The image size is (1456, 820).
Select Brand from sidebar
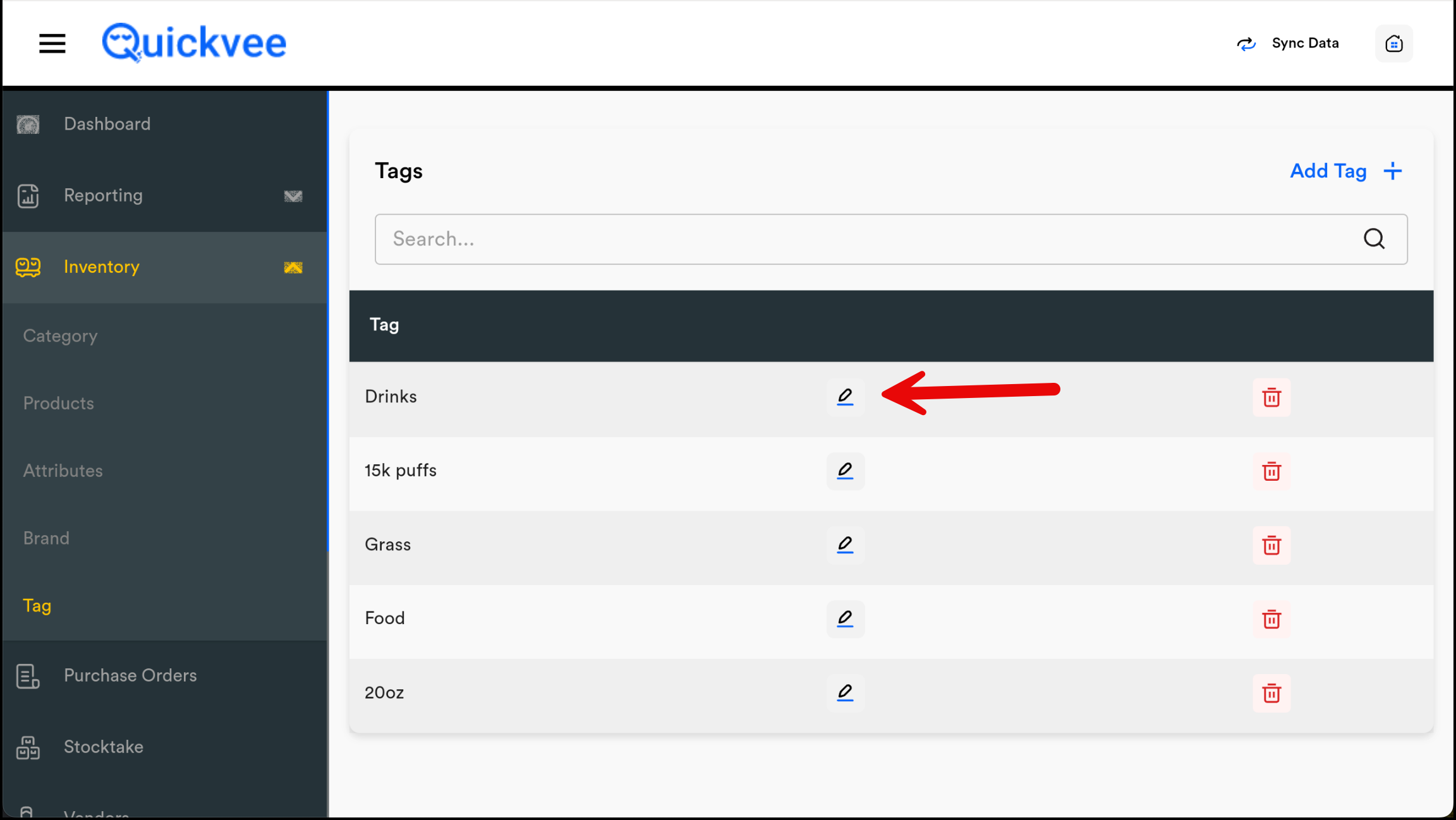[x=47, y=538]
